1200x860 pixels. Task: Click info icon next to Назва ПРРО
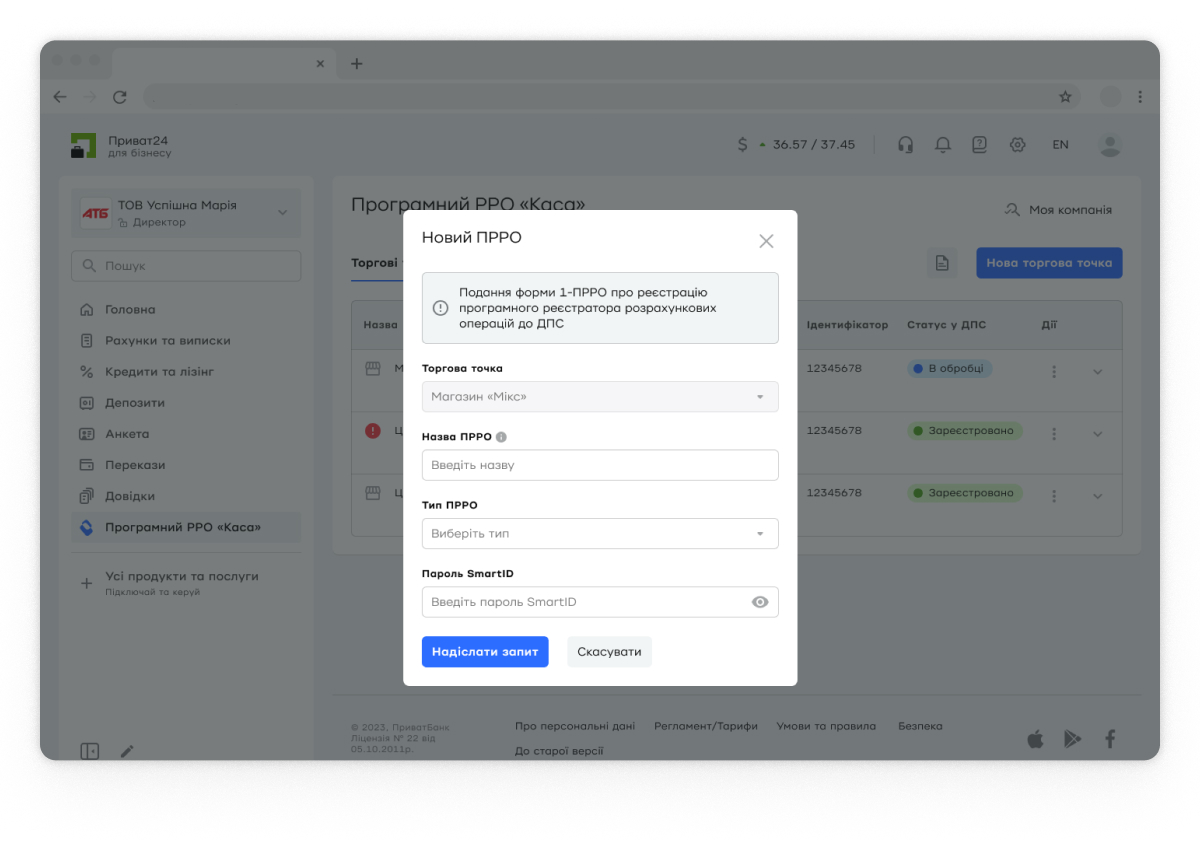(501, 437)
